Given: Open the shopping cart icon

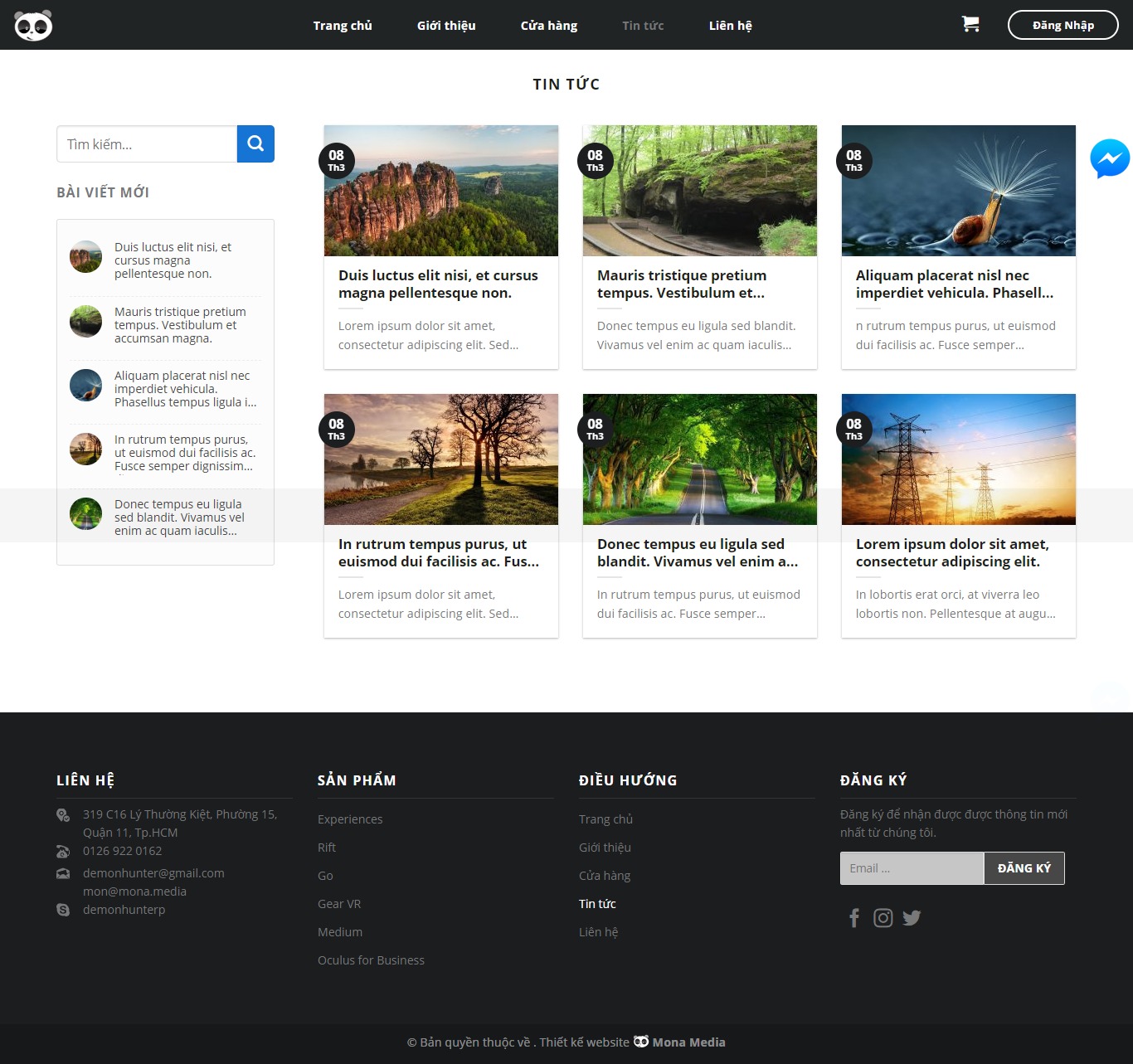Looking at the screenshot, I should pyautogui.click(x=970, y=24).
